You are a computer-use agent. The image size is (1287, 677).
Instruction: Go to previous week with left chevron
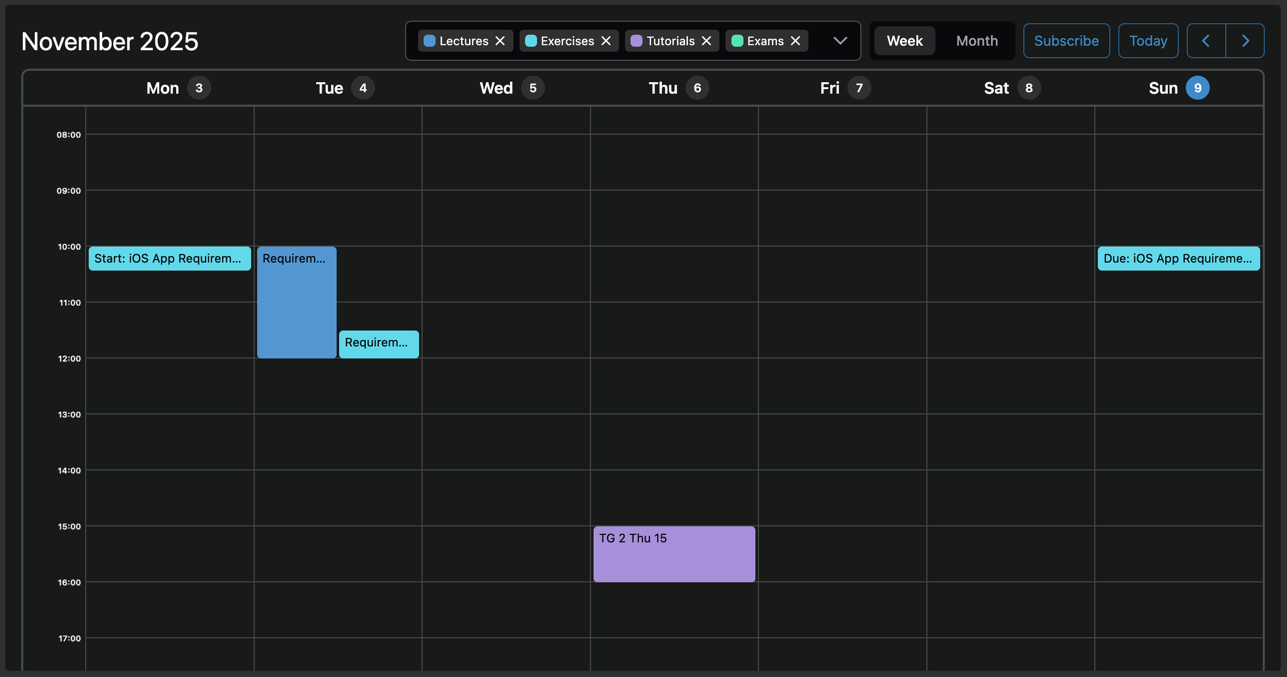[1206, 41]
